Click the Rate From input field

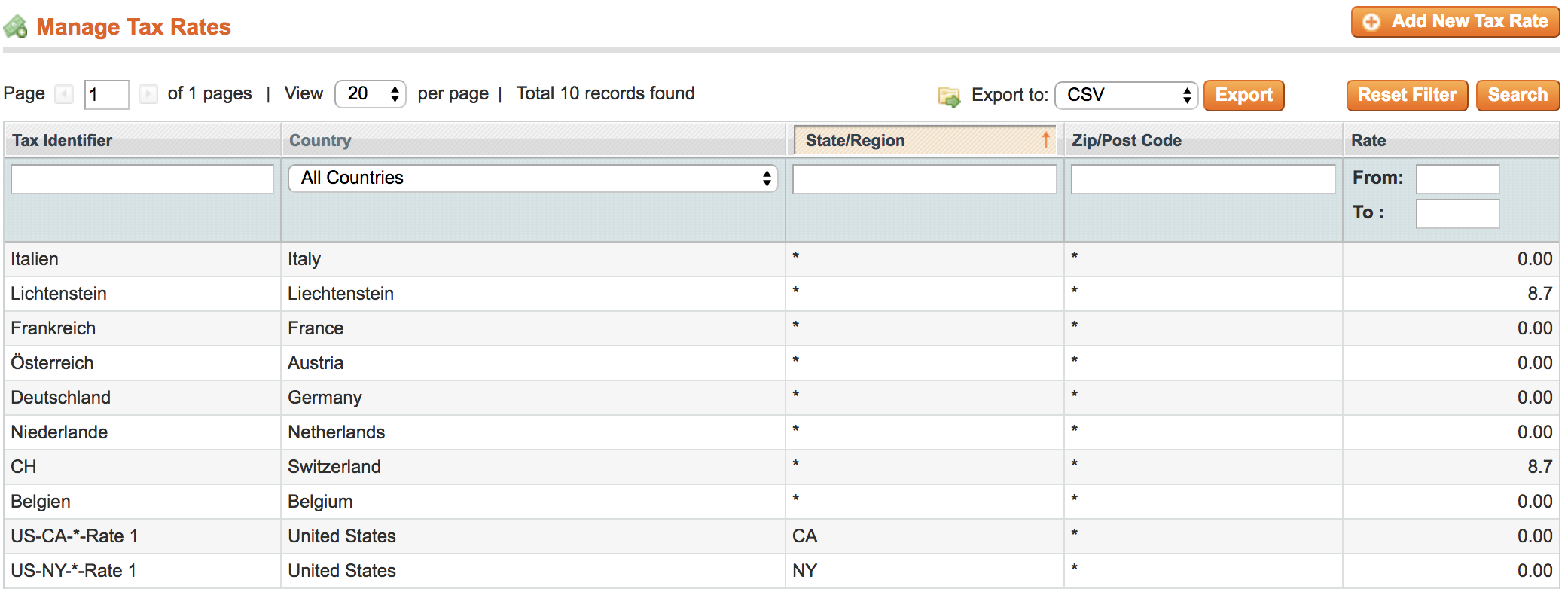click(x=1457, y=179)
